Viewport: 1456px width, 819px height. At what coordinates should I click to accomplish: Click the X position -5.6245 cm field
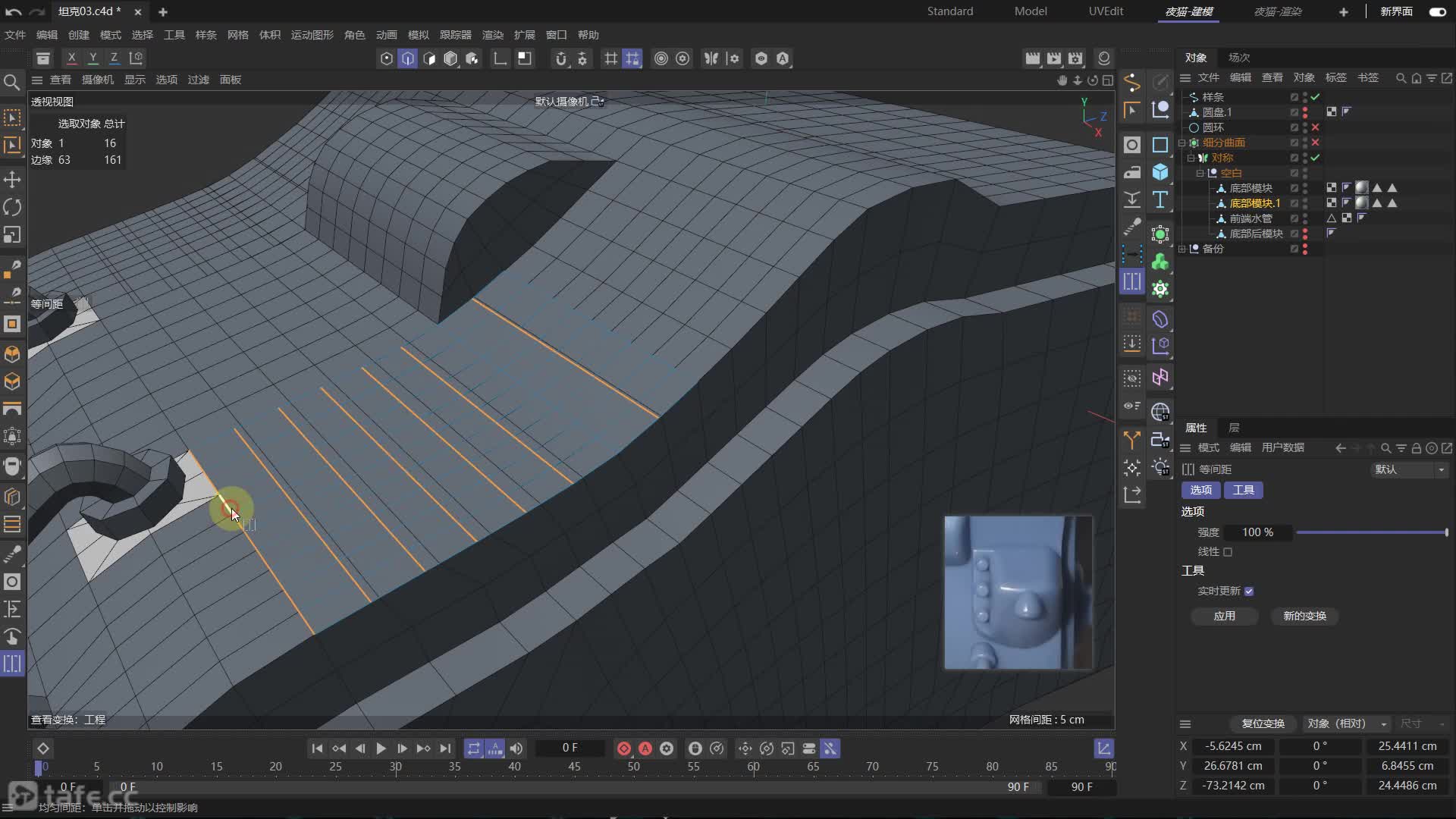(x=1233, y=746)
